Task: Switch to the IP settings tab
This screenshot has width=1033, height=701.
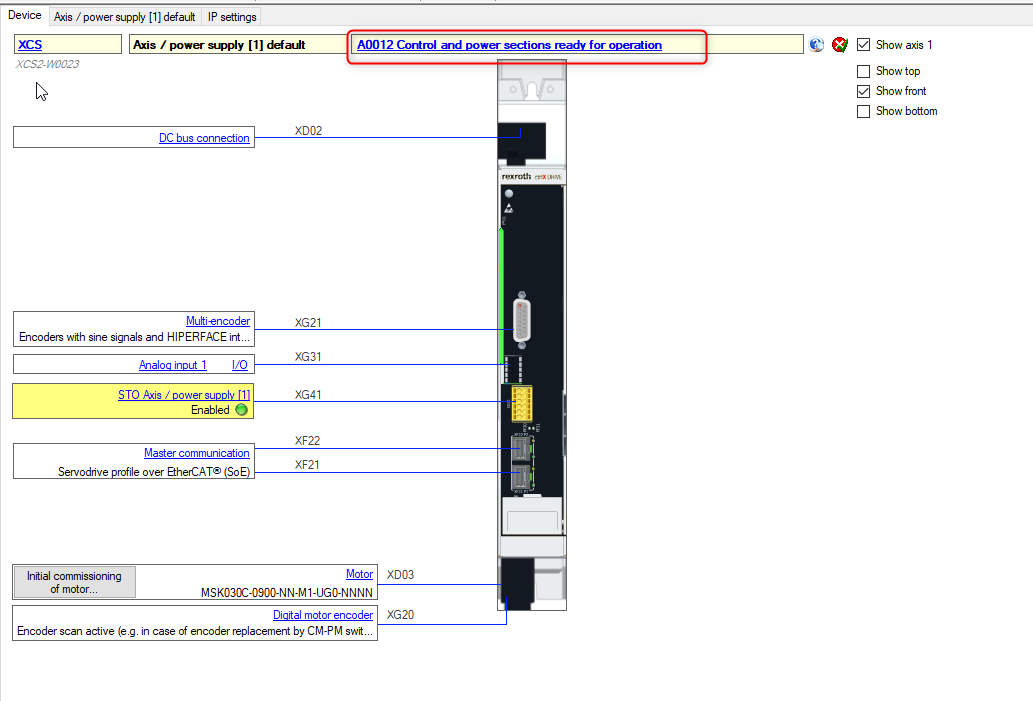Action: [x=232, y=17]
